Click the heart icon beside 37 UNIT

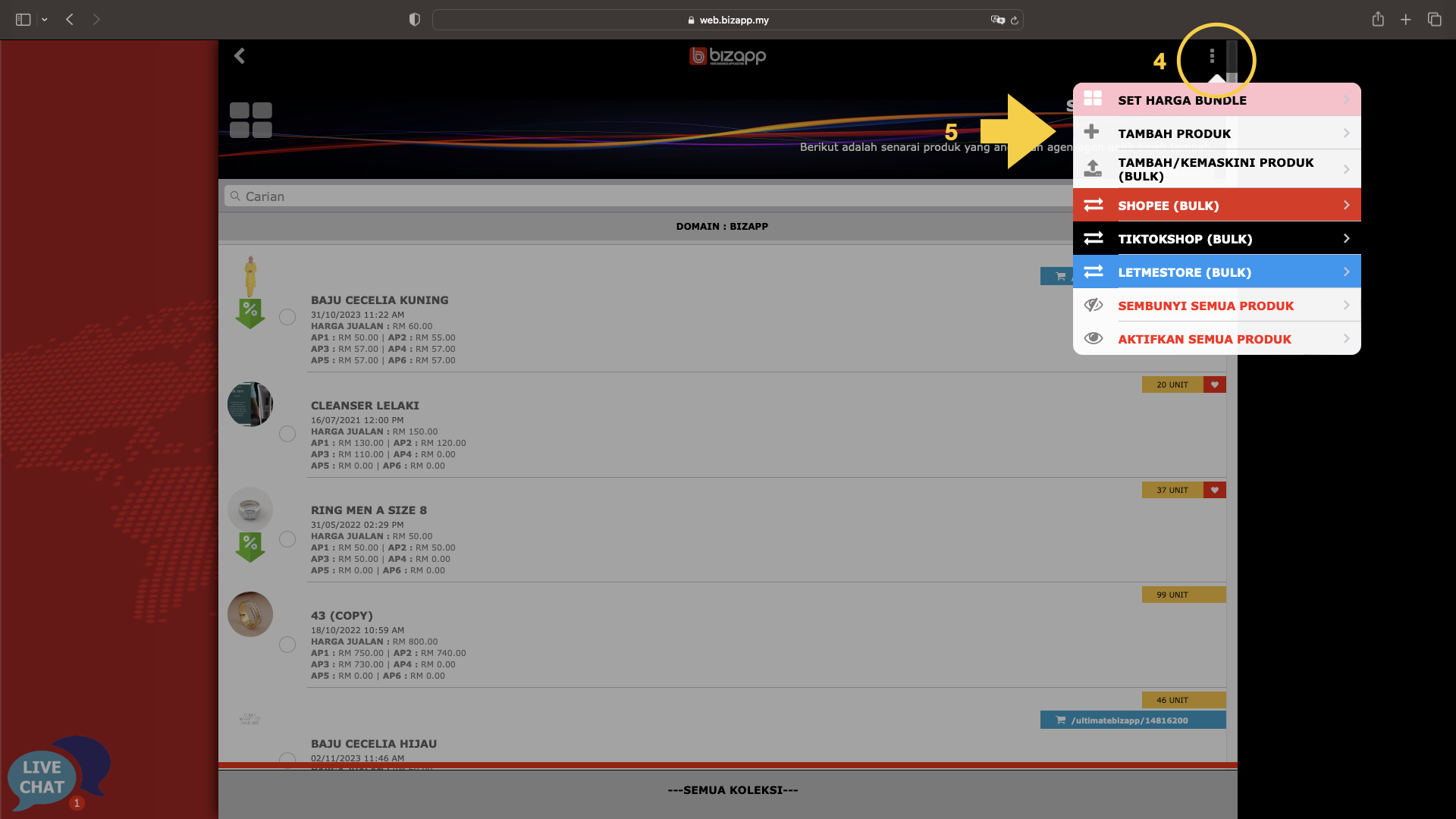[1215, 490]
